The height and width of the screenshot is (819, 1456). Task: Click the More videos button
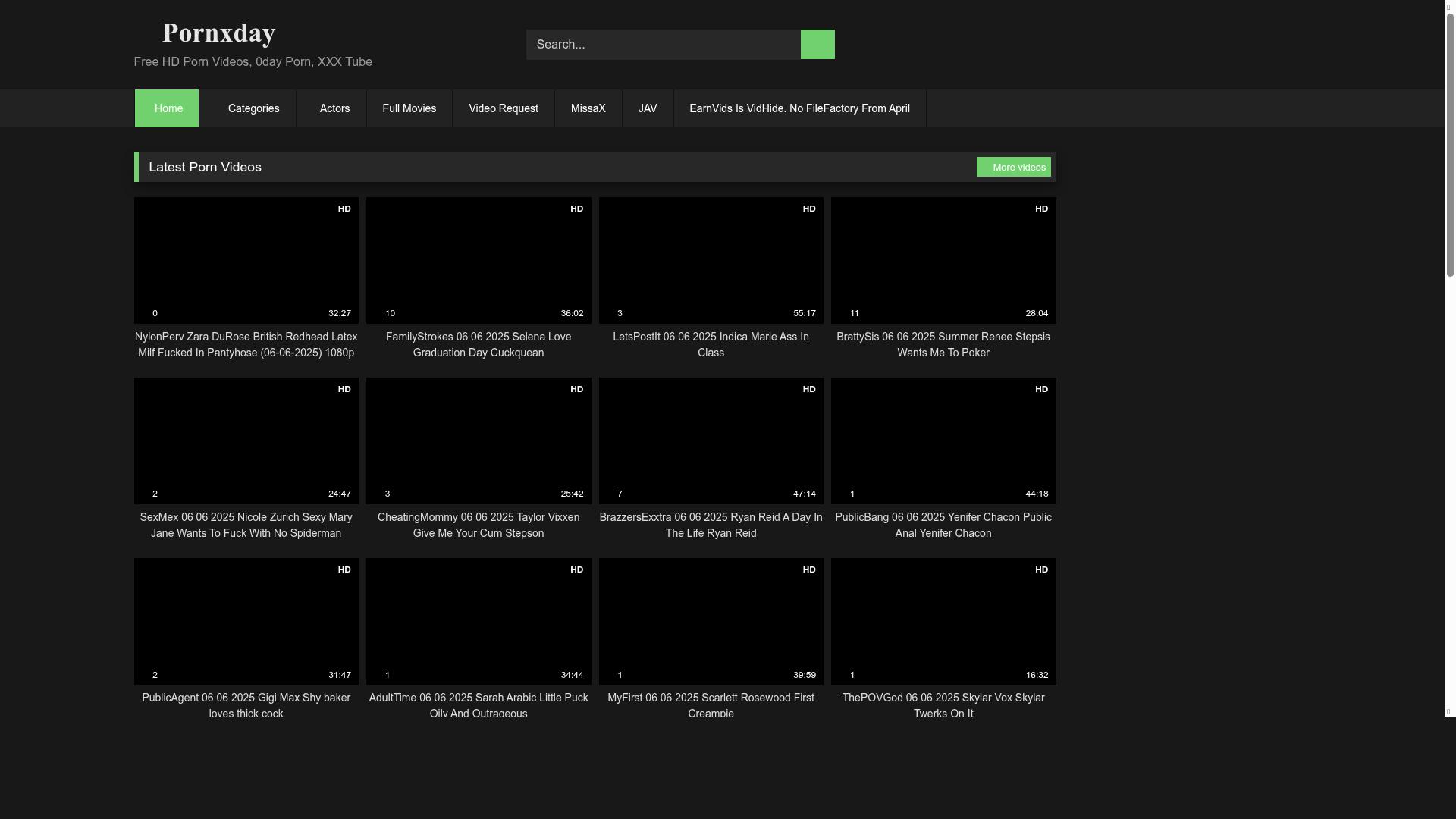click(1013, 167)
